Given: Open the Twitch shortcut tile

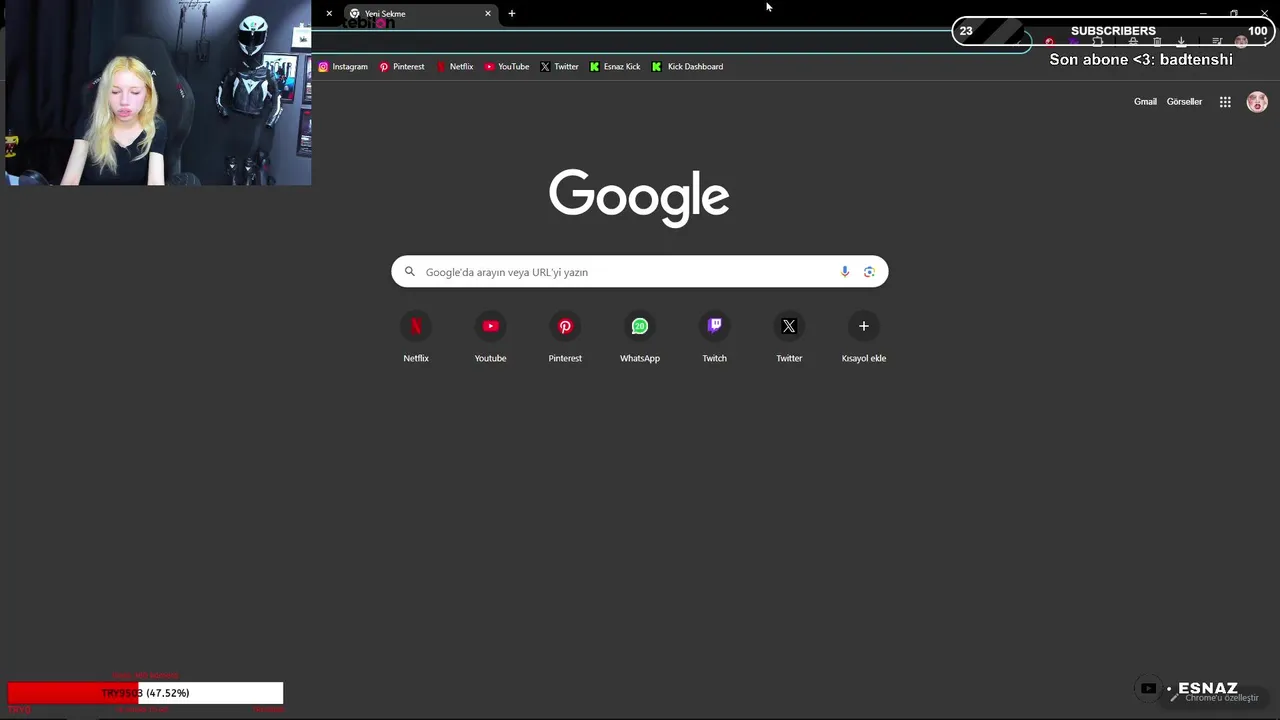Looking at the screenshot, I should click(x=714, y=337).
